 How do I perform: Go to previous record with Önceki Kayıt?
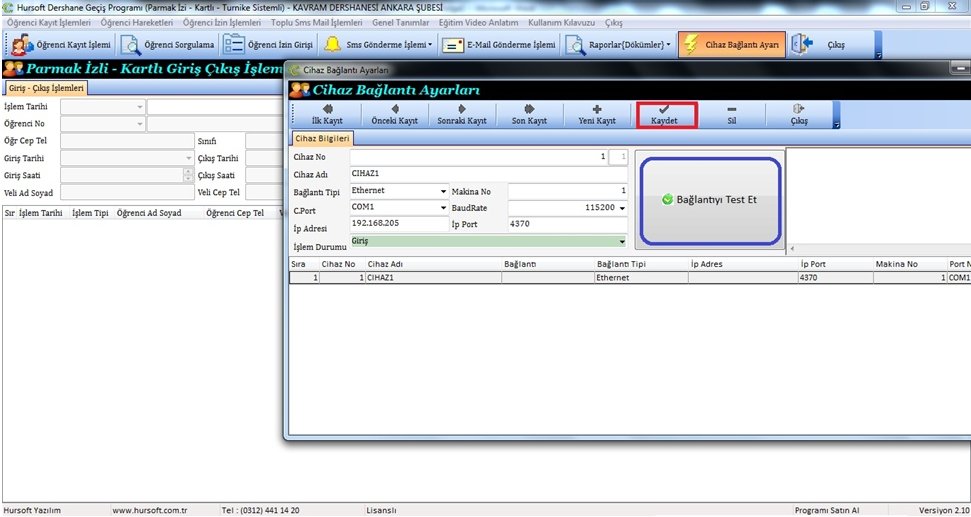click(394, 114)
